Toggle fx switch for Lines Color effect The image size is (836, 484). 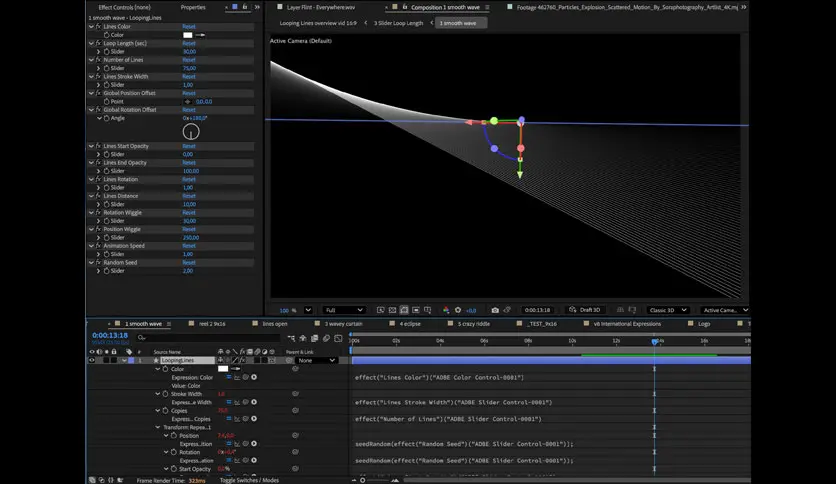click(98, 26)
